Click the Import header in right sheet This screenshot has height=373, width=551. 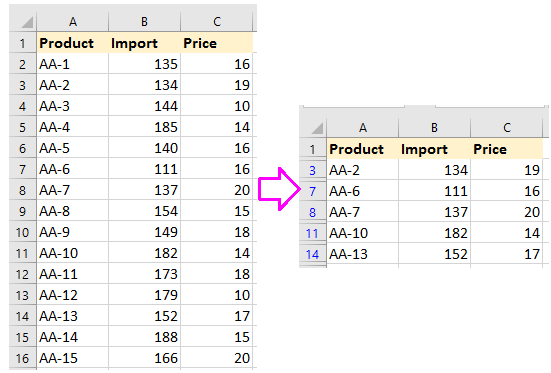434,149
